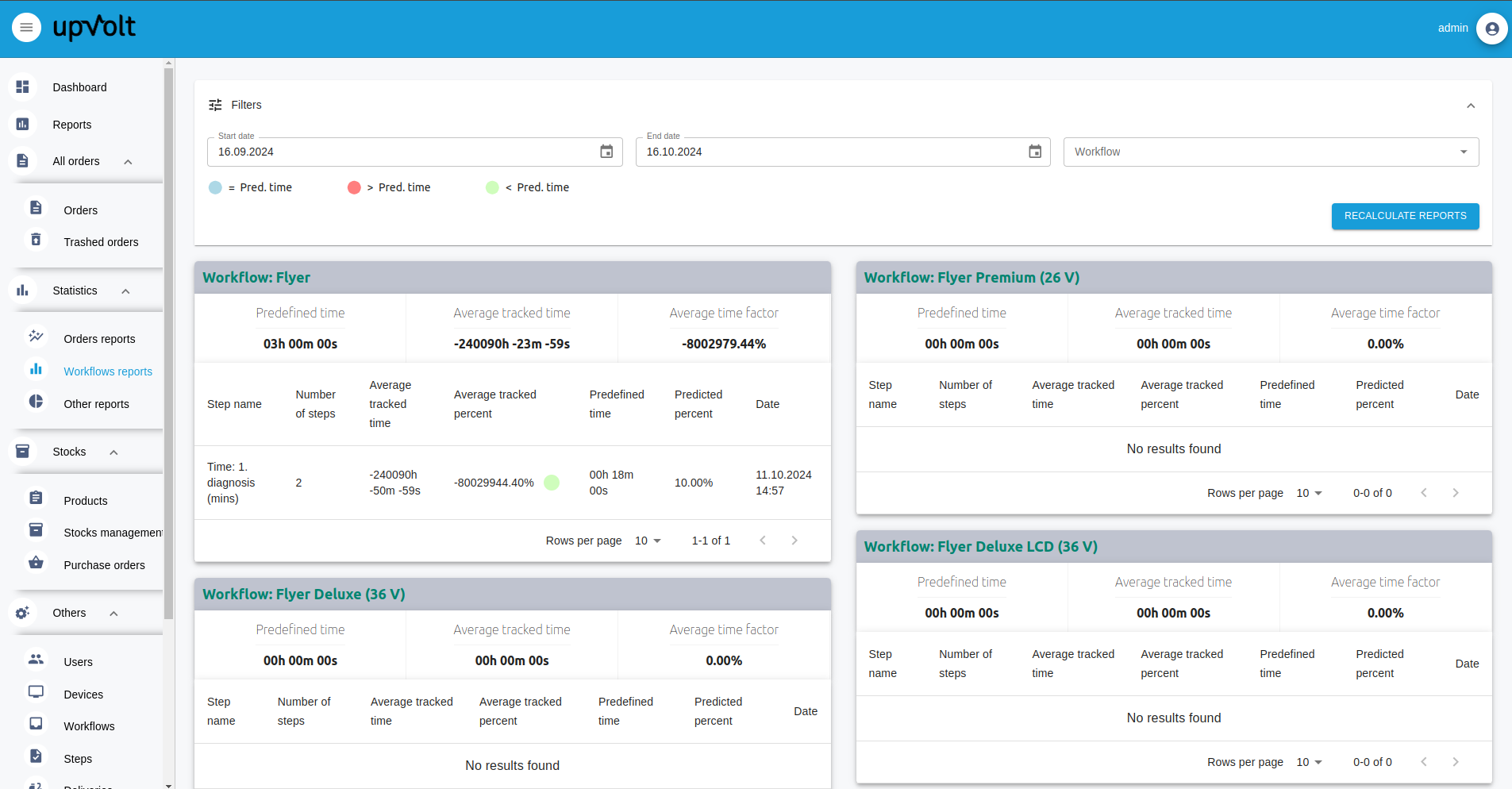Open Orders reports page
1512x789 pixels.
tap(99, 339)
